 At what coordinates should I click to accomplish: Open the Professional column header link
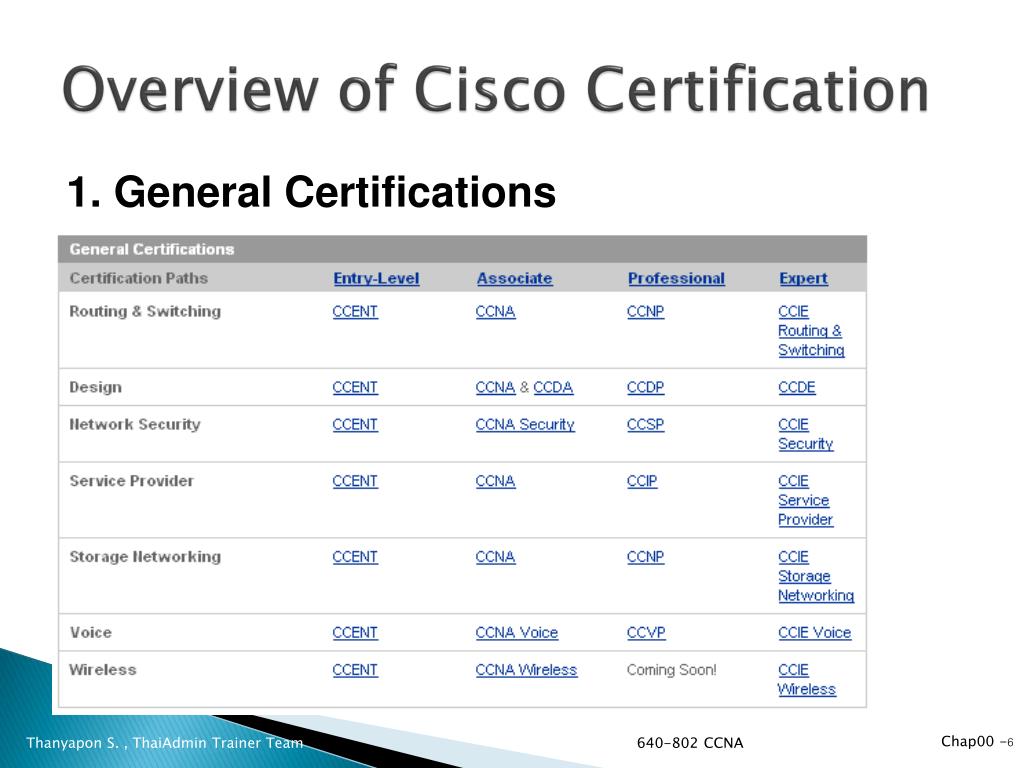677,279
